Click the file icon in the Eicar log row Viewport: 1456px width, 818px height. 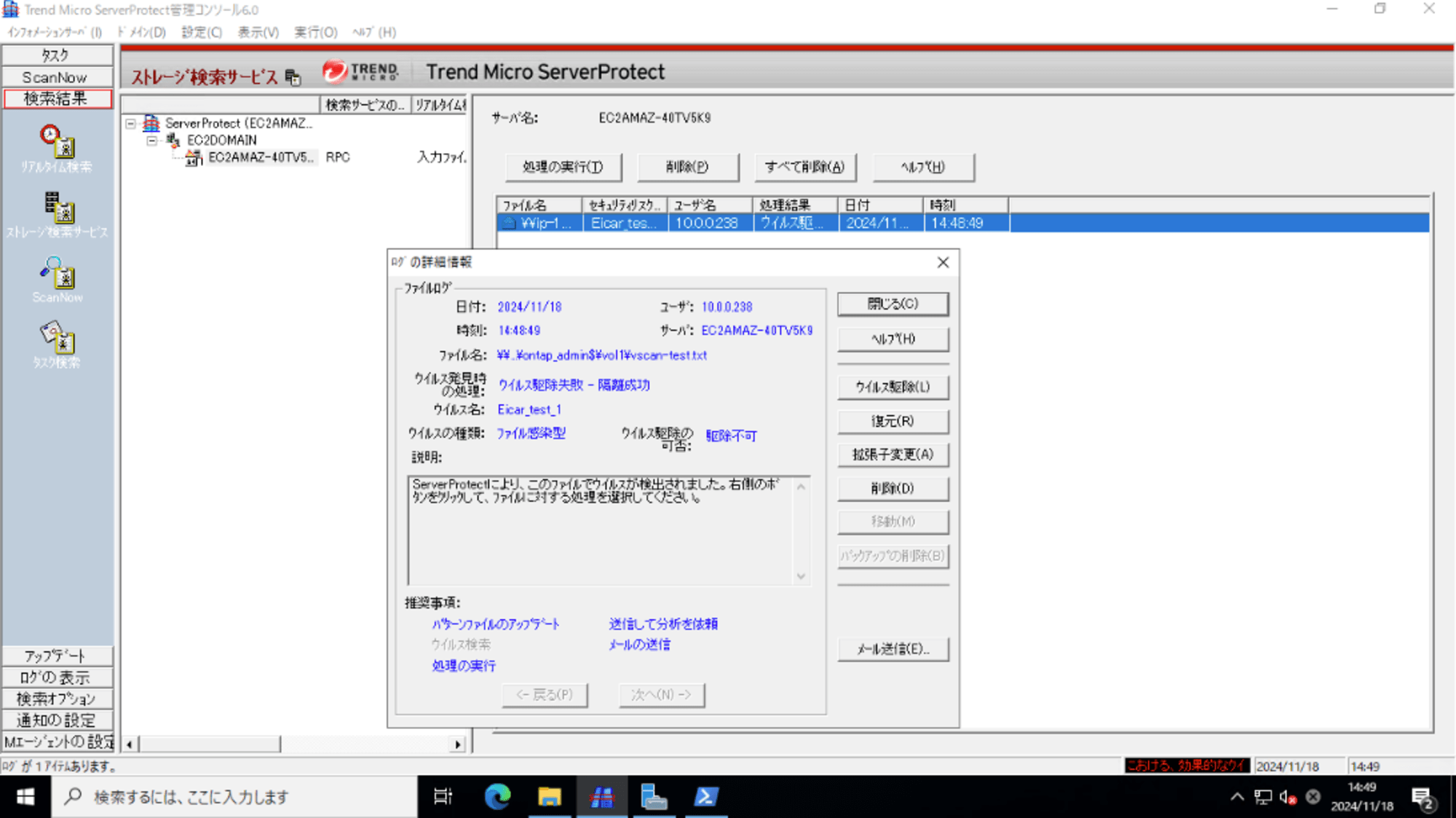pyautogui.click(x=510, y=223)
